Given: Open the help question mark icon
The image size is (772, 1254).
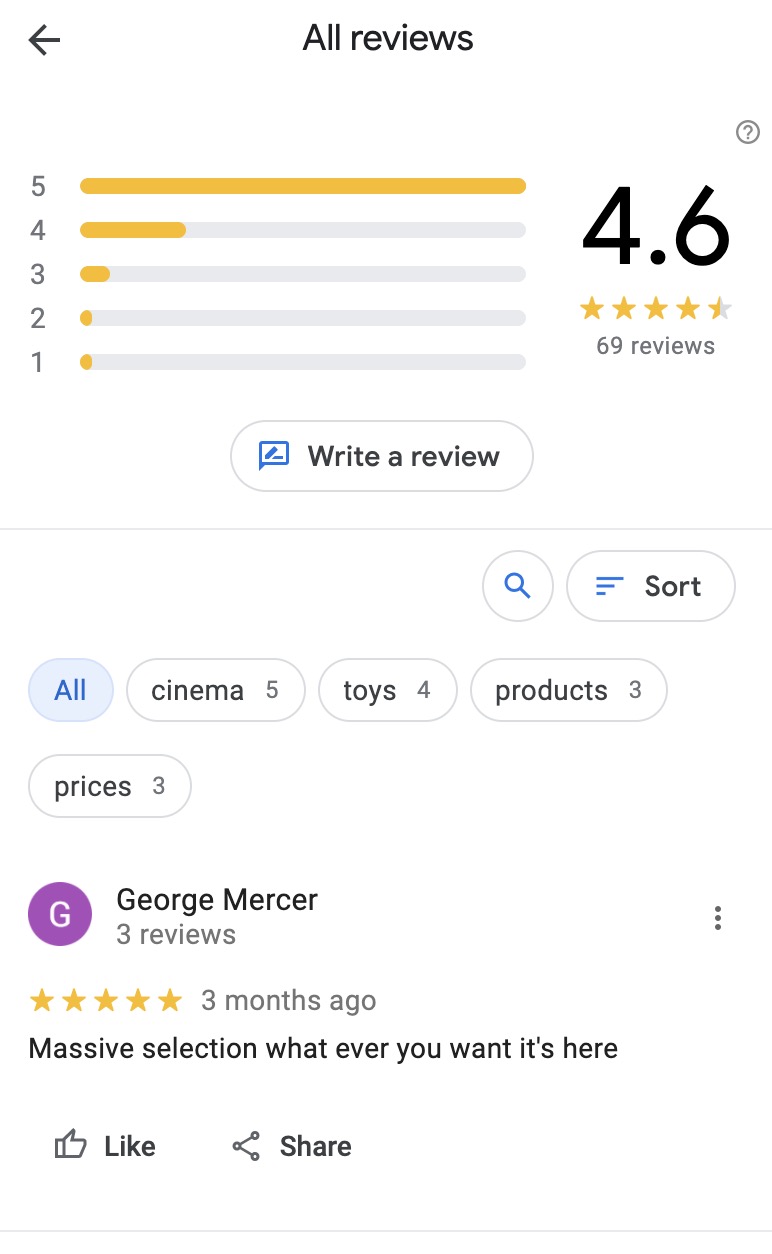Looking at the screenshot, I should pyautogui.click(x=747, y=132).
